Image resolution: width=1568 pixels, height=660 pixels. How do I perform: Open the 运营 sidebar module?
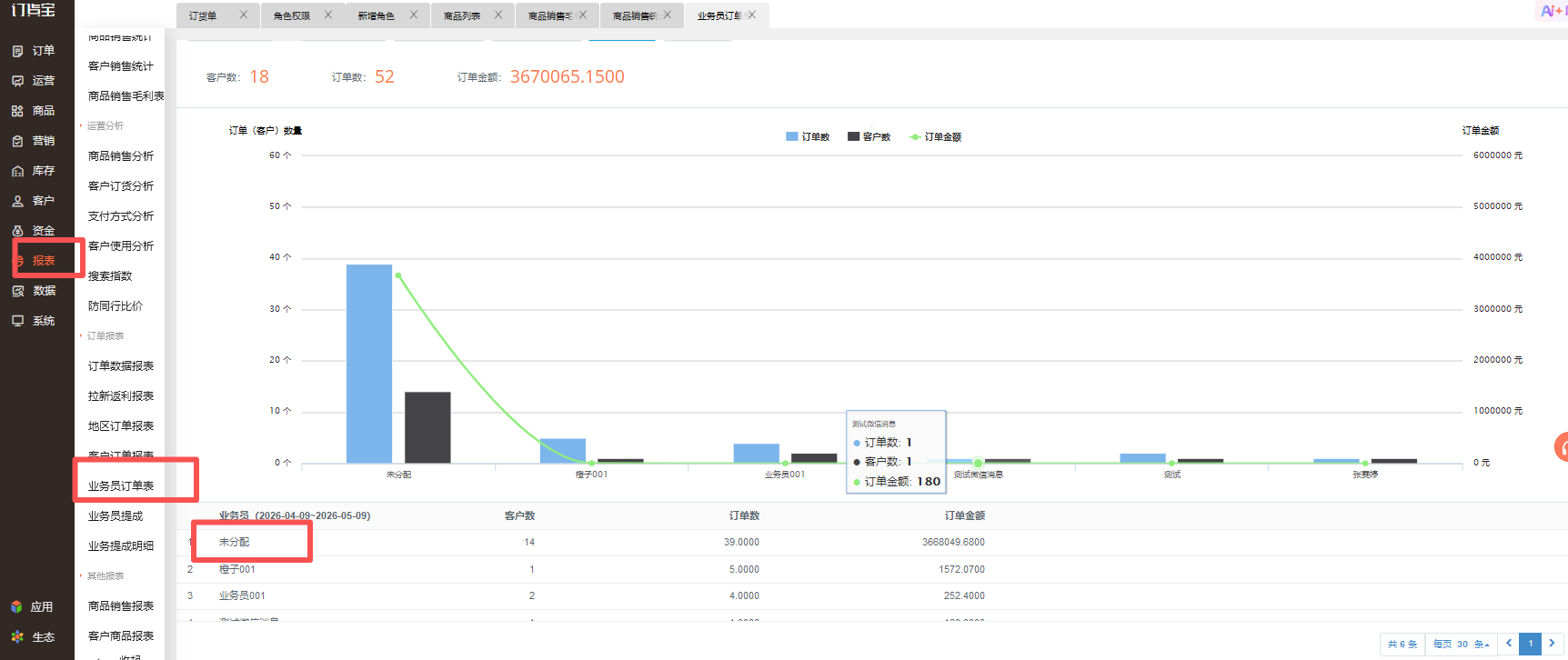coord(34,81)
